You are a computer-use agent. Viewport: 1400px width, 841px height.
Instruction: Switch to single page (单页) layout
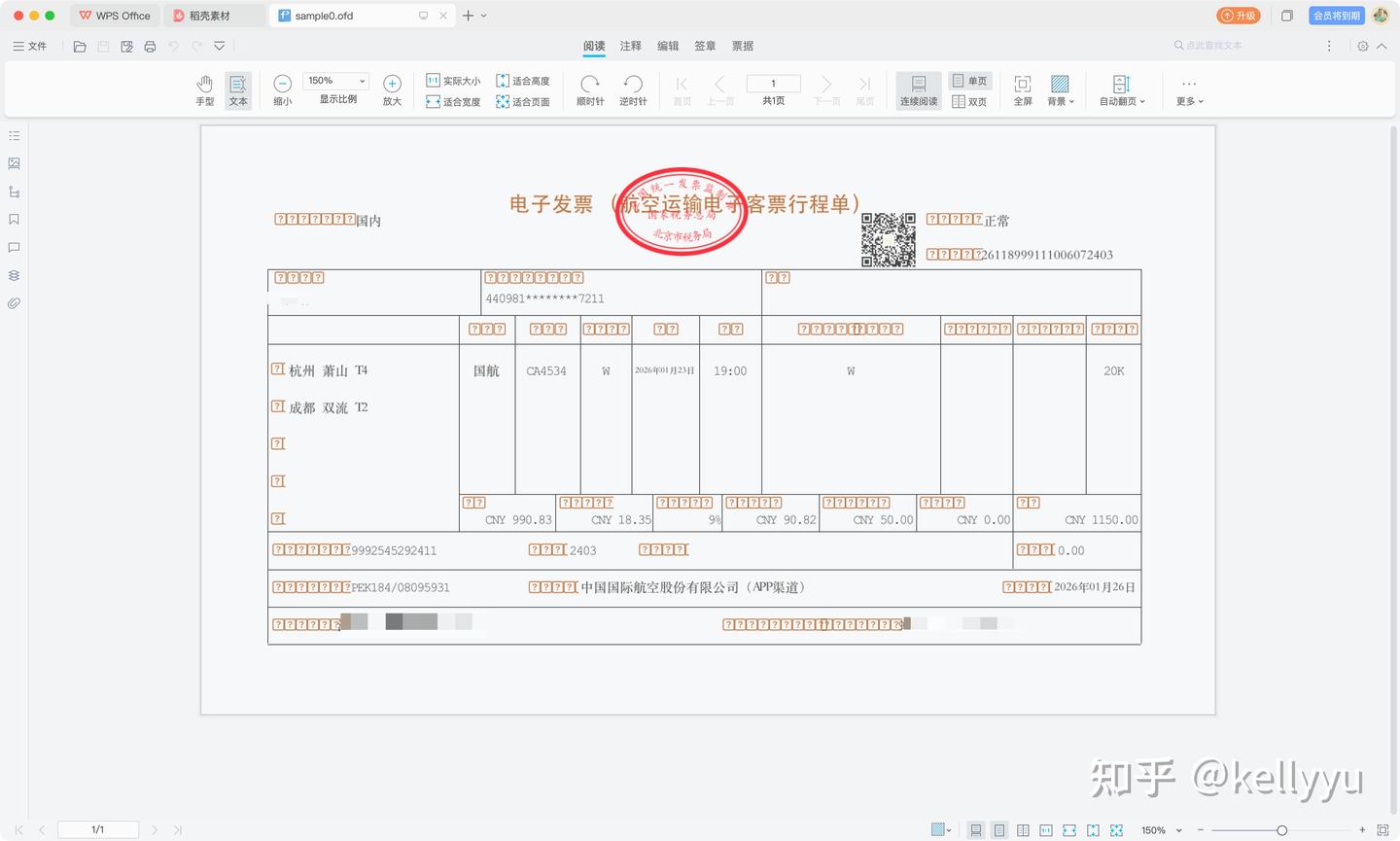[x=969, y=81]
